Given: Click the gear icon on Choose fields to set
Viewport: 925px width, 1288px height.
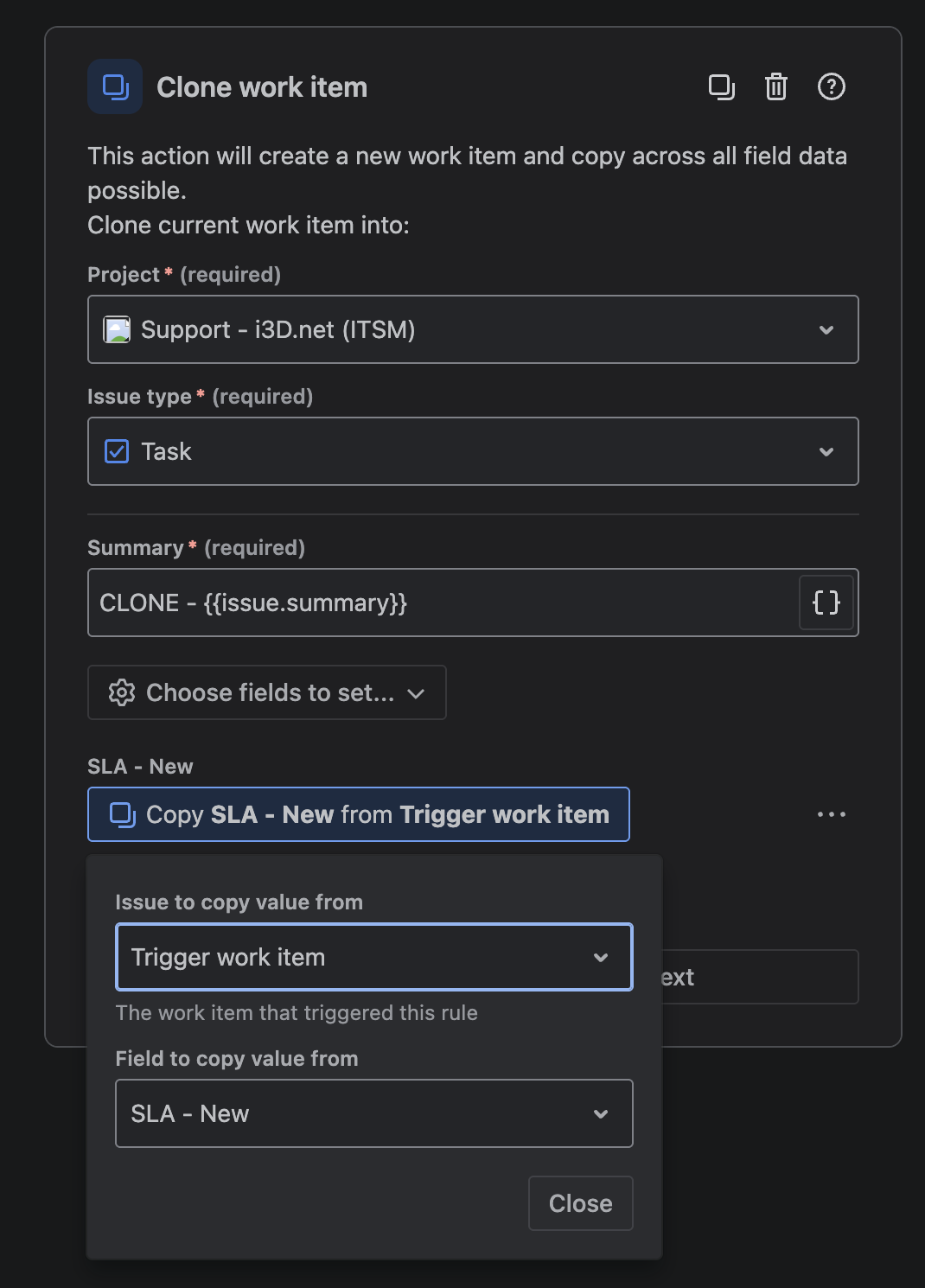Looking at the screenshot, I should 122,692.
